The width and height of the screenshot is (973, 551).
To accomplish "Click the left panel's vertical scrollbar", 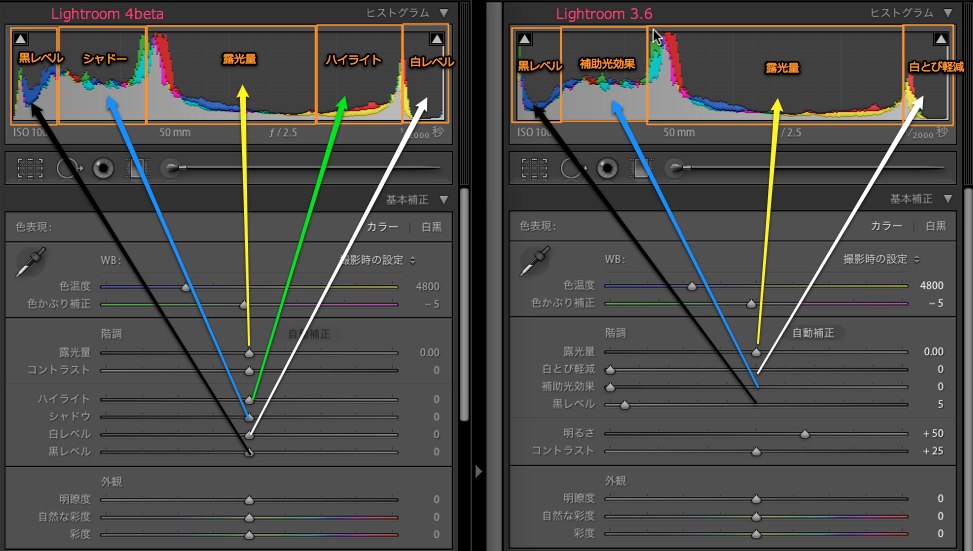I will tap(464, 300).
